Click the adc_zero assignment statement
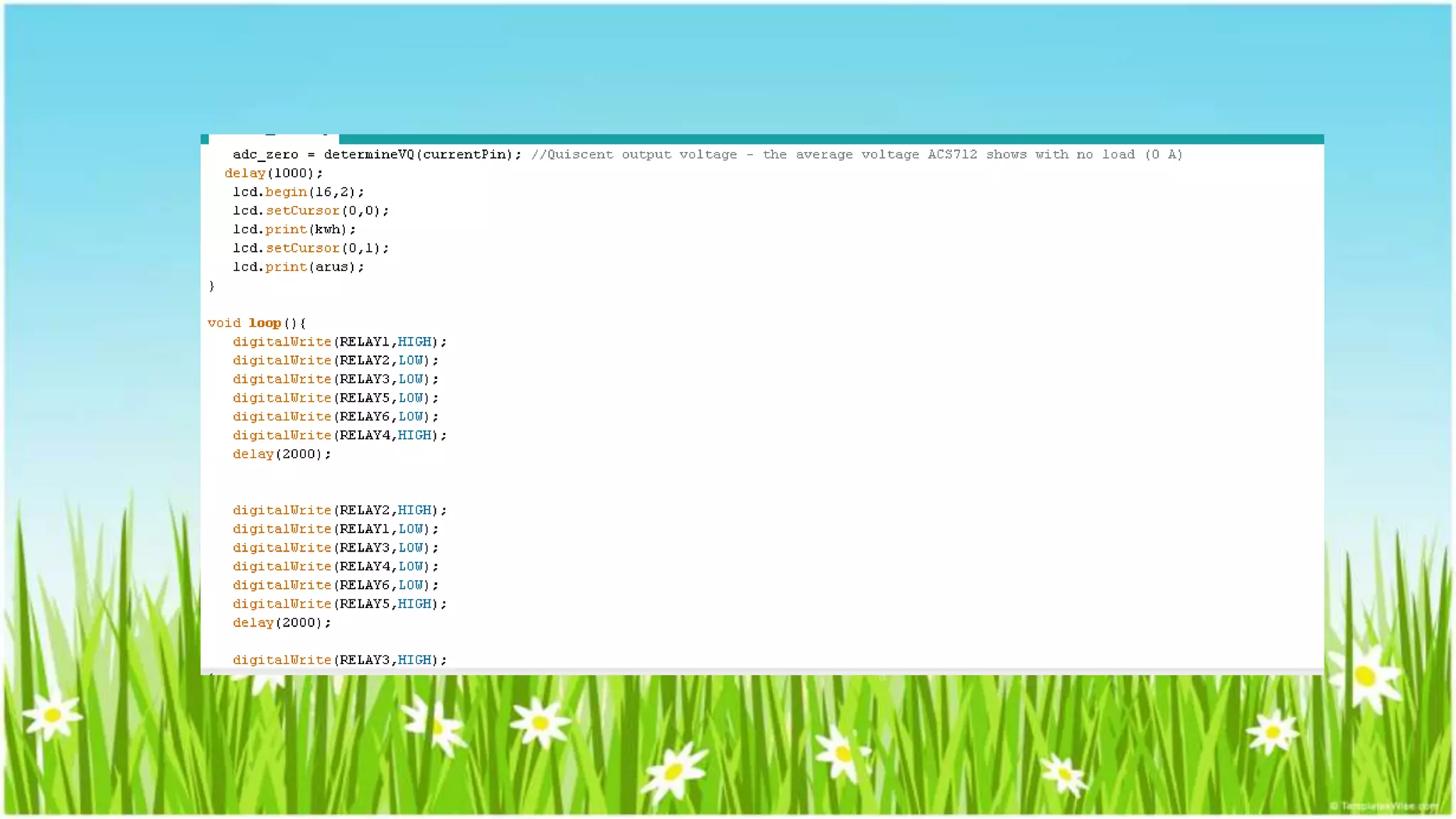This screenshot has height=819, width=1456. 376,155
